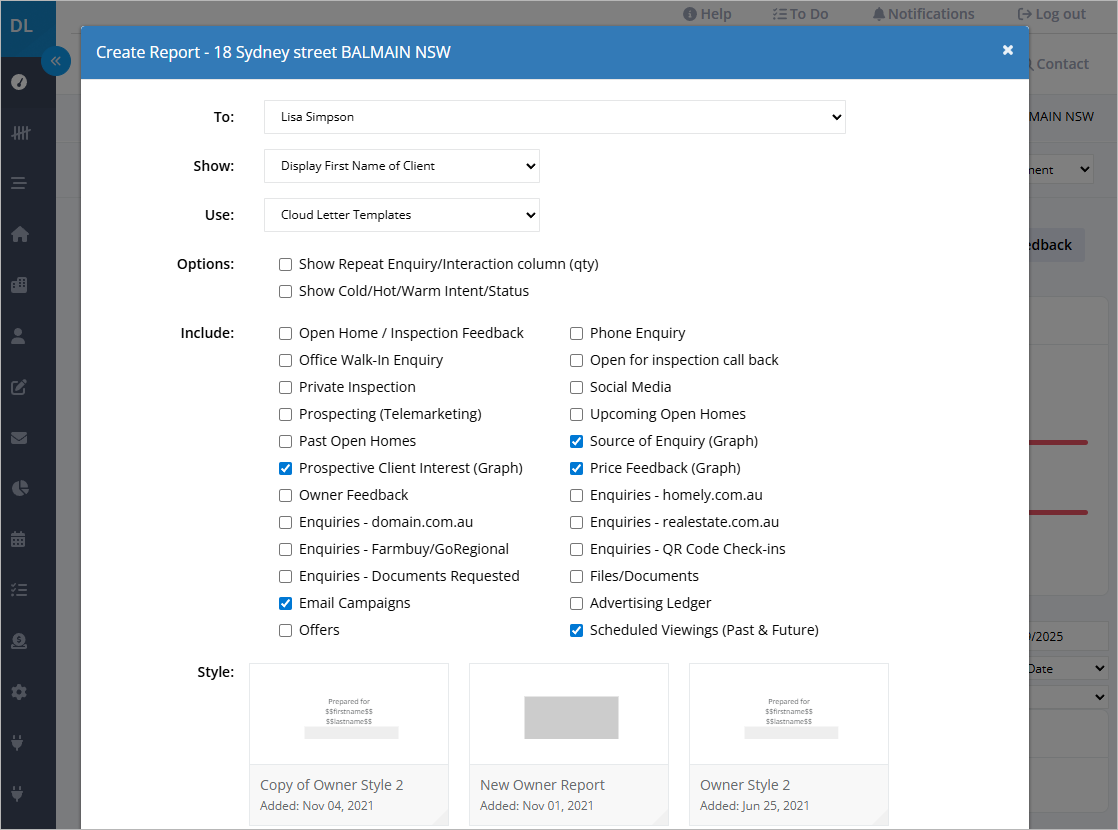Check Private Inspection

[x=285, y=388]
